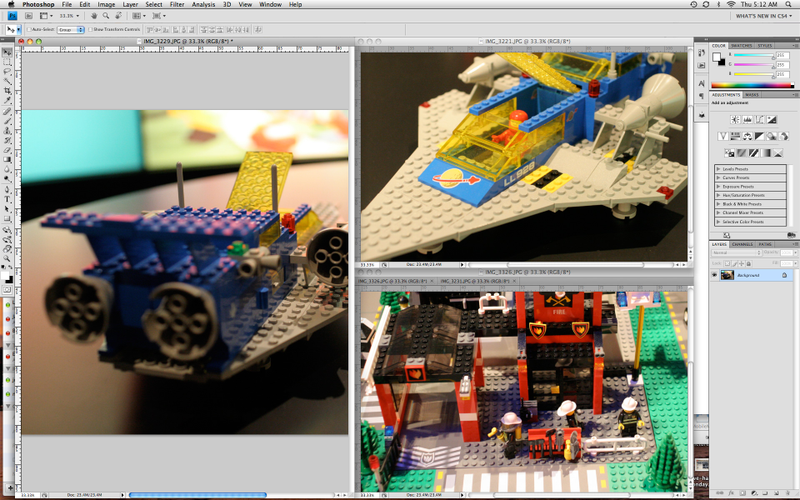Open the What's New in CS4 workspace switcher
This screenshot has width=800, height=500.
coord(764,16)
